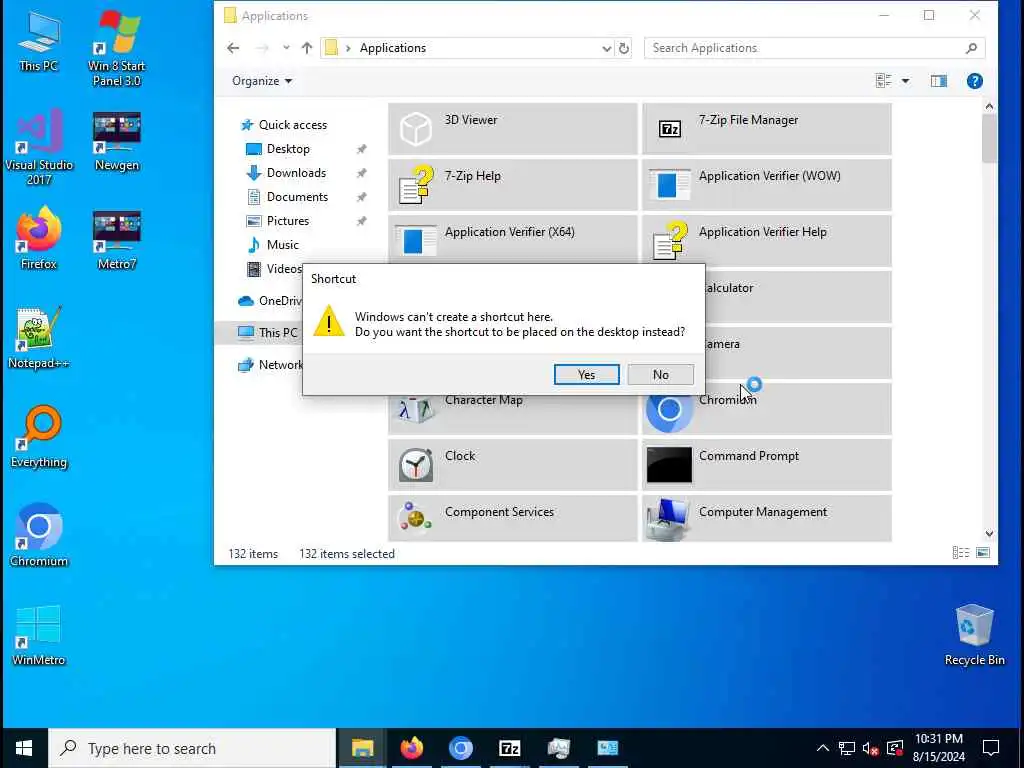Open the recent locations dropdown arrow
The height and width of the screenshot is (768, 1024).
pos(286,48)
